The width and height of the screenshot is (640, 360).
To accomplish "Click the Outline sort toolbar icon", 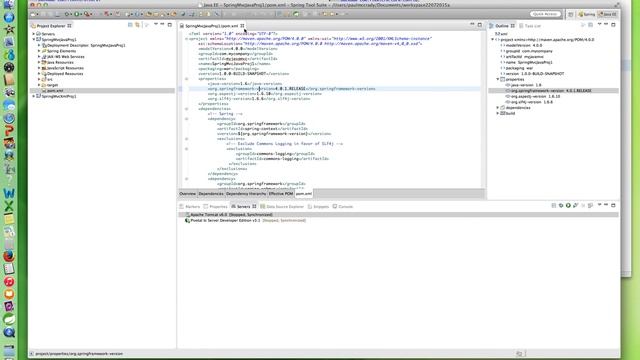I will [x=583, y=25].
